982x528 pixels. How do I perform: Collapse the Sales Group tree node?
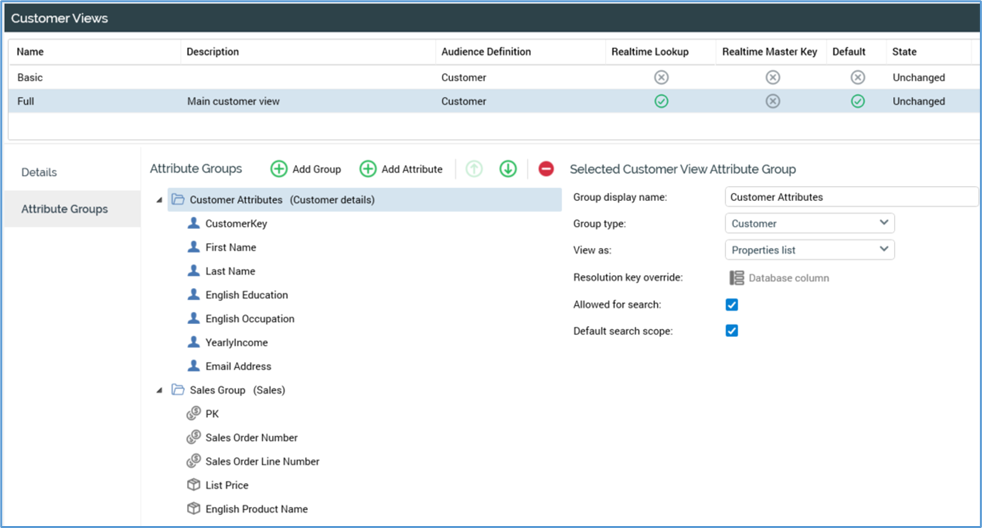pos(159,390)
